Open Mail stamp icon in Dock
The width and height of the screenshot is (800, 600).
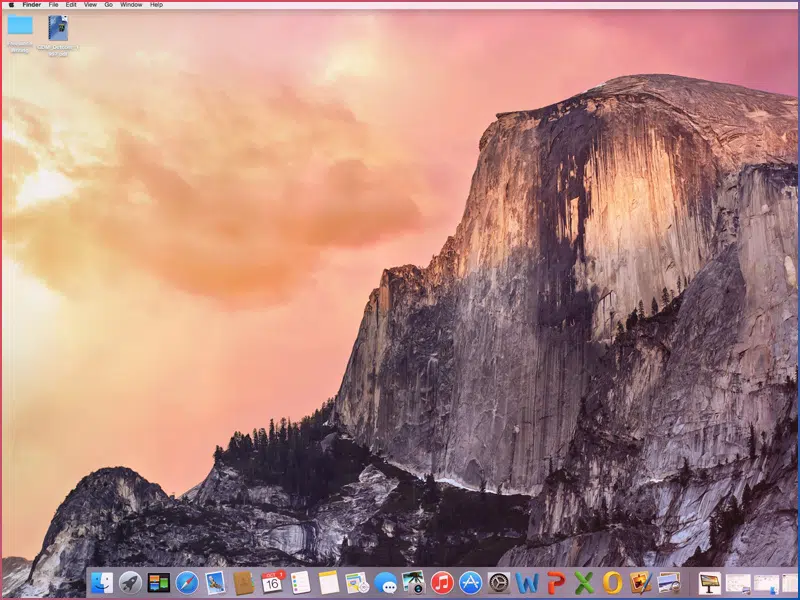point(215,583)
